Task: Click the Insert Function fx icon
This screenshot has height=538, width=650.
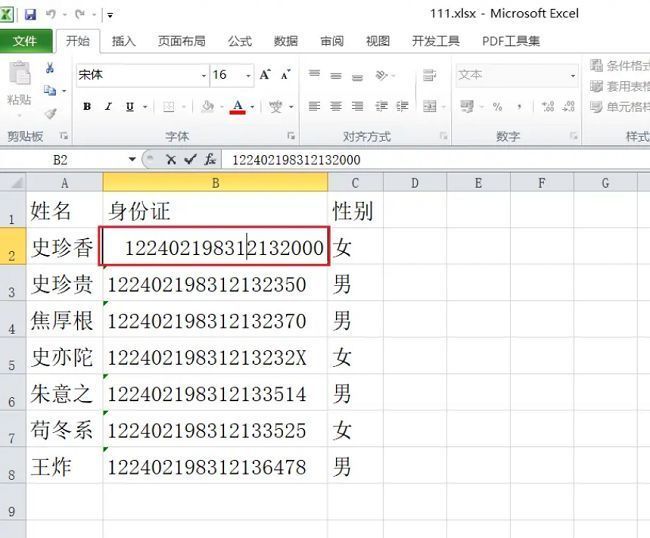Action: pyautogui.click(x=210, y=159)
